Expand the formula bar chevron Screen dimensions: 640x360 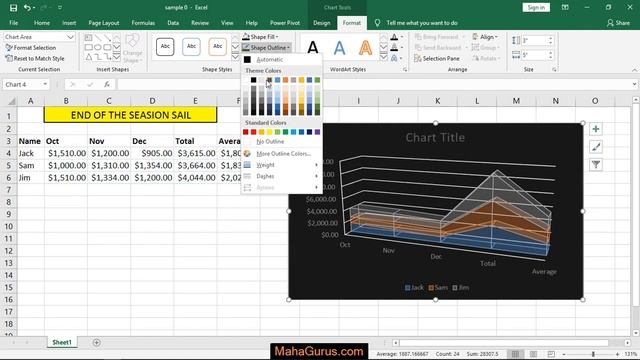coord(634,84)
